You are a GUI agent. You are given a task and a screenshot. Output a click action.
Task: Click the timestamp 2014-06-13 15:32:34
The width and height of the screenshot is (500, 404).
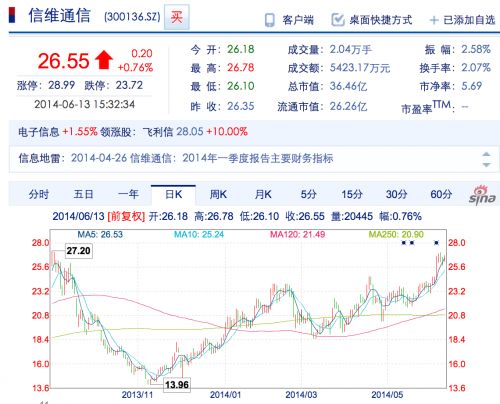click(84, 105)
